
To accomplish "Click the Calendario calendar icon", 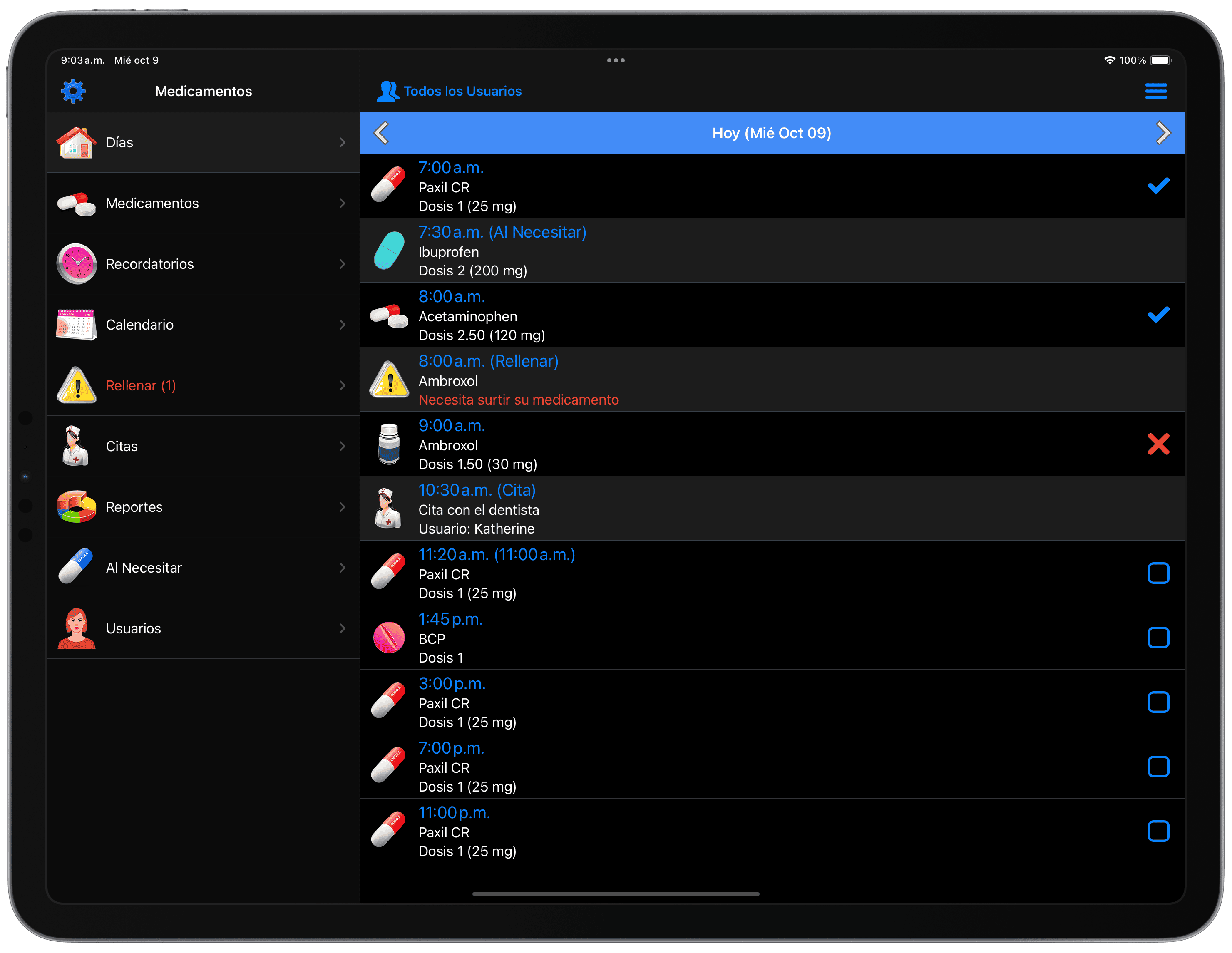I will pyautogui.click(x=77, y=325).
